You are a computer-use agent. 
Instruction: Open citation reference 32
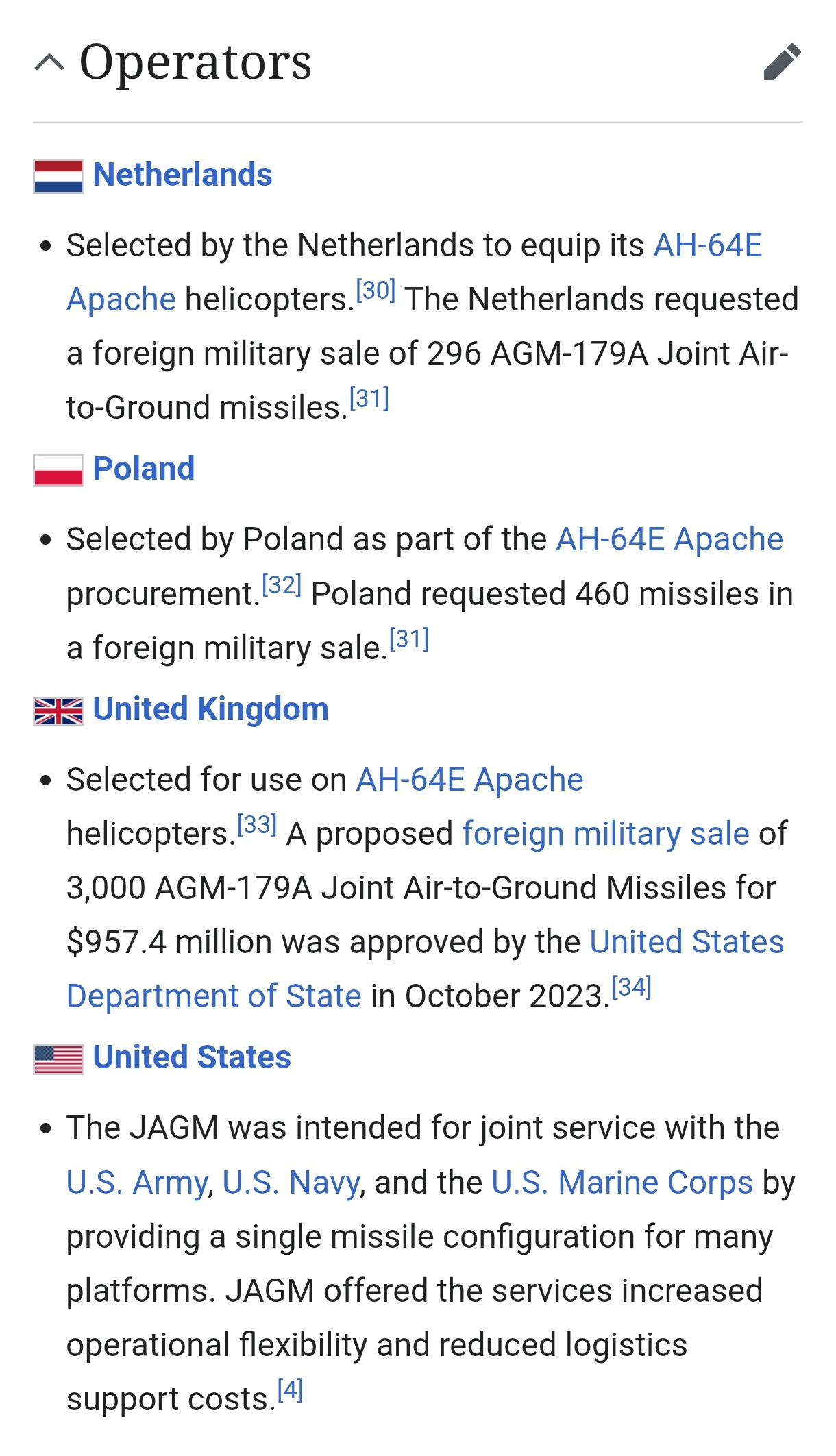(282, 584)
